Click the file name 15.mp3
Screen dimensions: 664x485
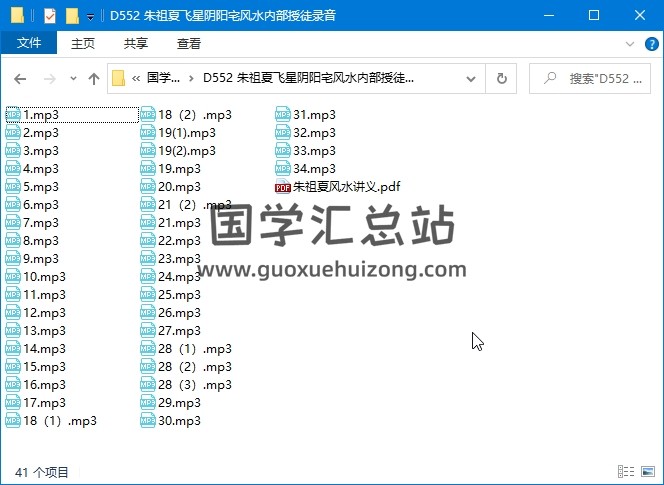point(44,367)
